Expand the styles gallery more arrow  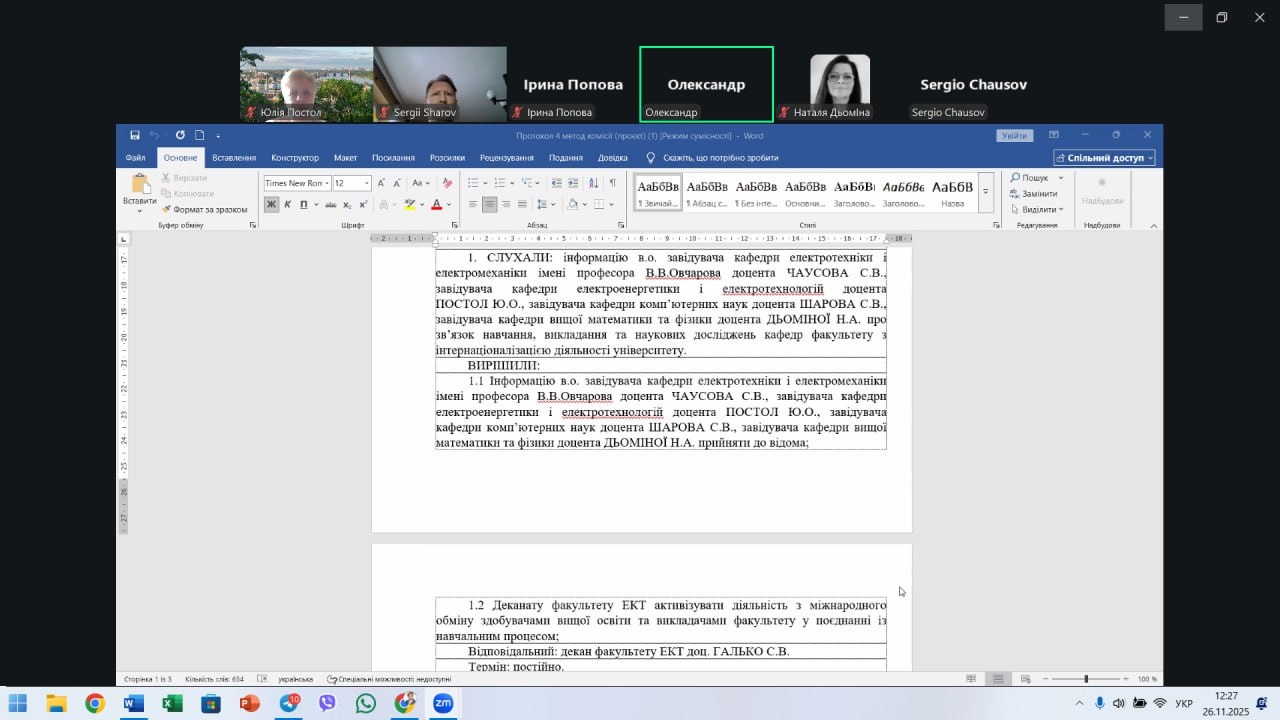tap(985, 191)
